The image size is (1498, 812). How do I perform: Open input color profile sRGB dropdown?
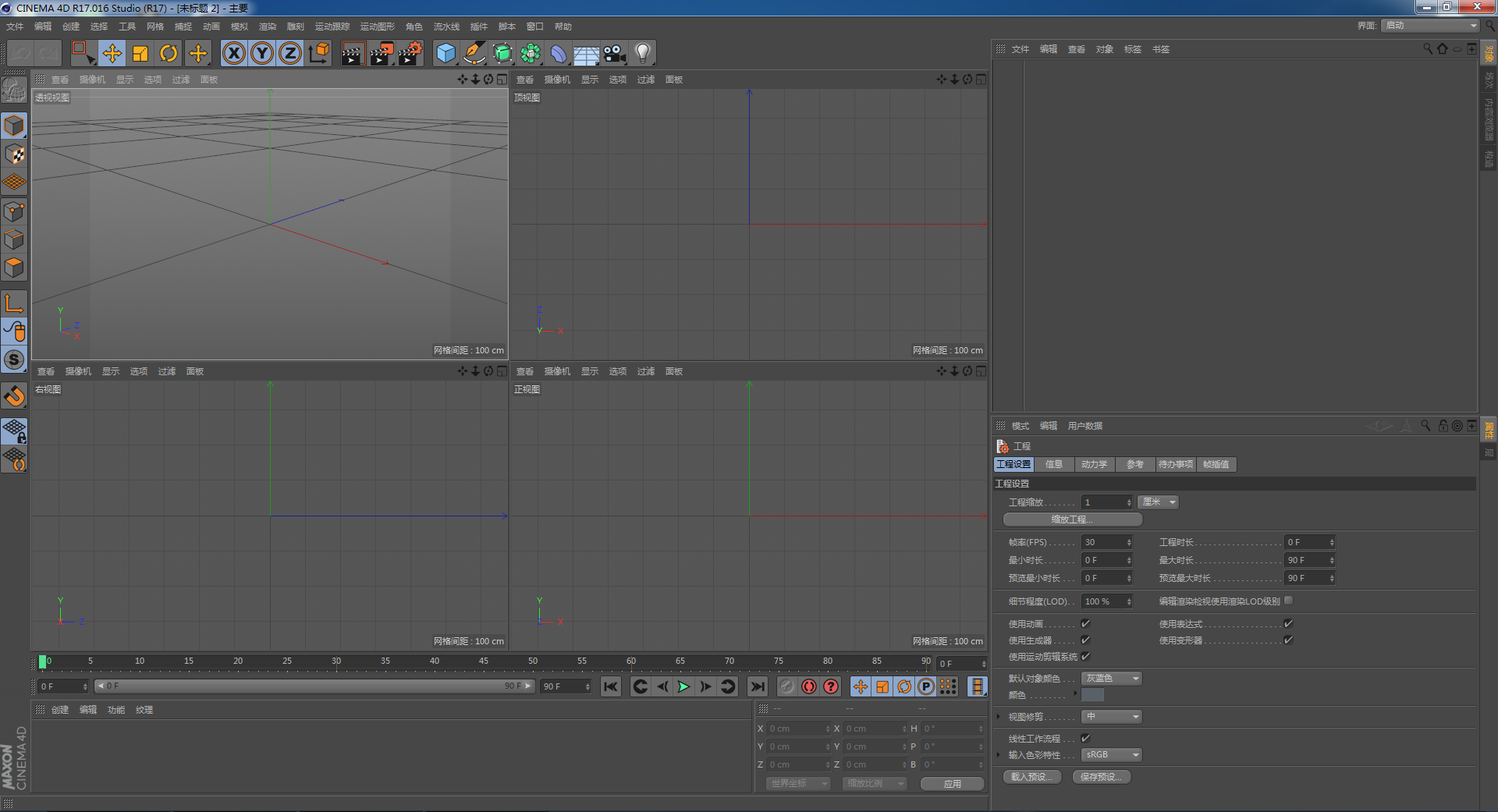coord(1112,755)
